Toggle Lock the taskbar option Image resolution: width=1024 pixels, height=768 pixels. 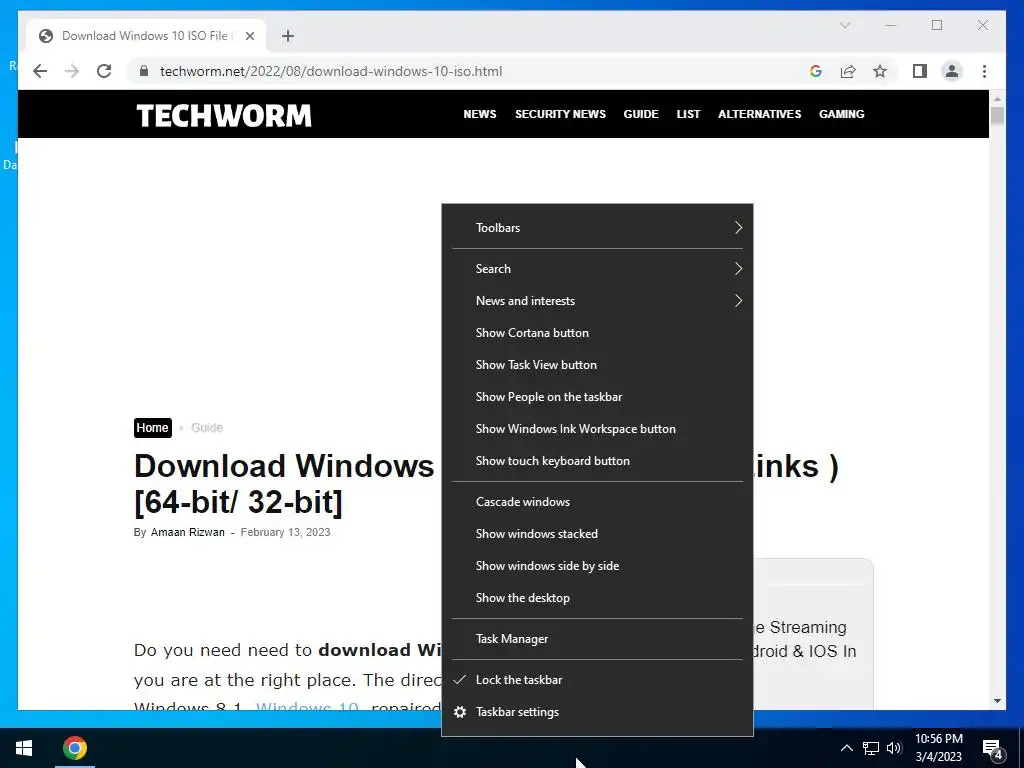click(x=598, y=680)
